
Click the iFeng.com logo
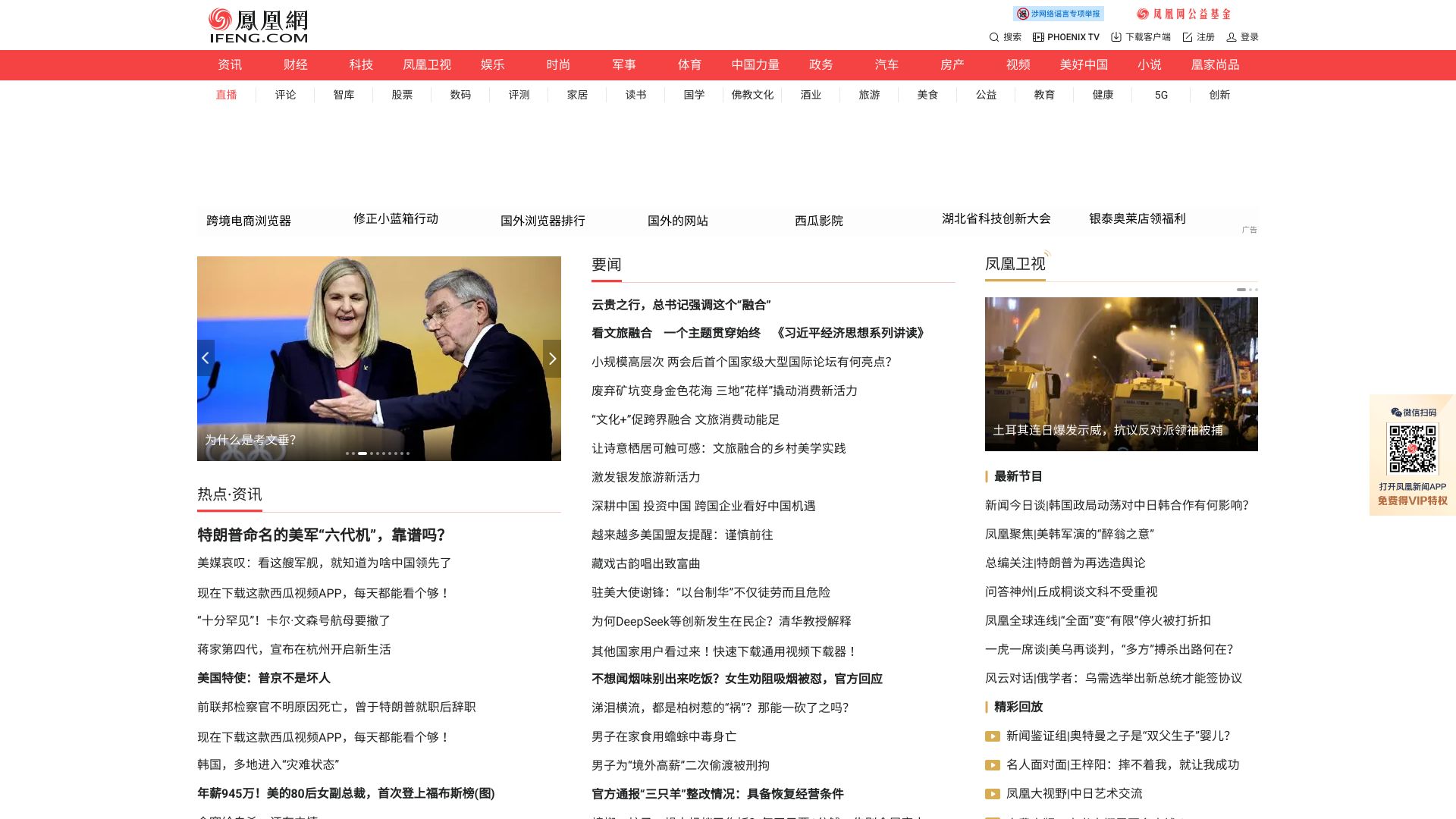click(x=259, y=25)
